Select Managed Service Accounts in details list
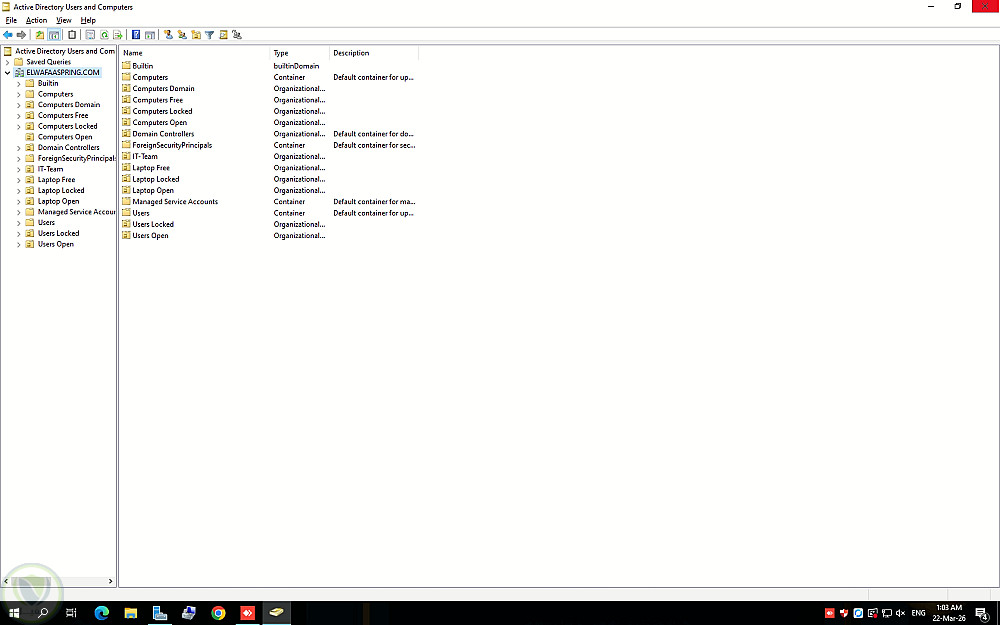 [175, 202]
